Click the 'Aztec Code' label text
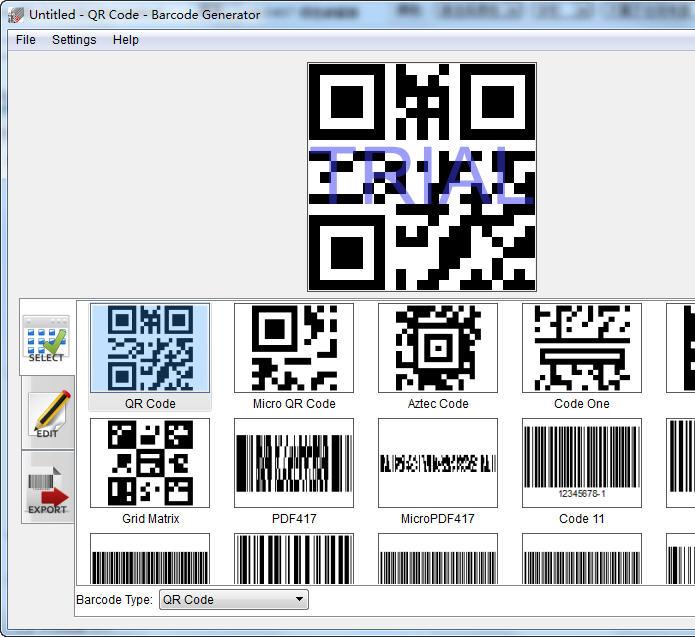Screen dimensions: 695x637 (438, 403)
